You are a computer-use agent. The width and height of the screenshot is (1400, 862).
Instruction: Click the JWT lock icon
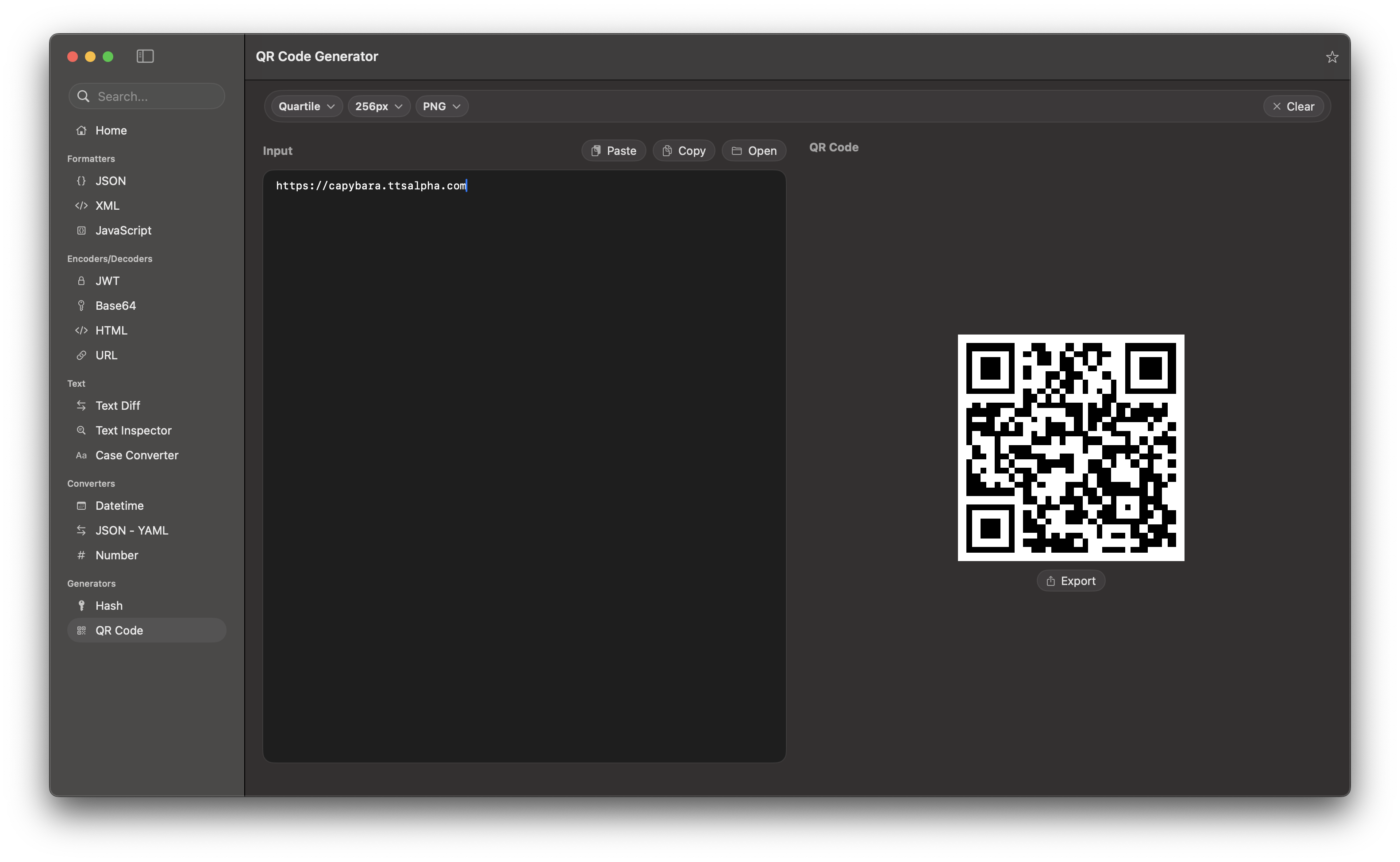tap(81, 281)
